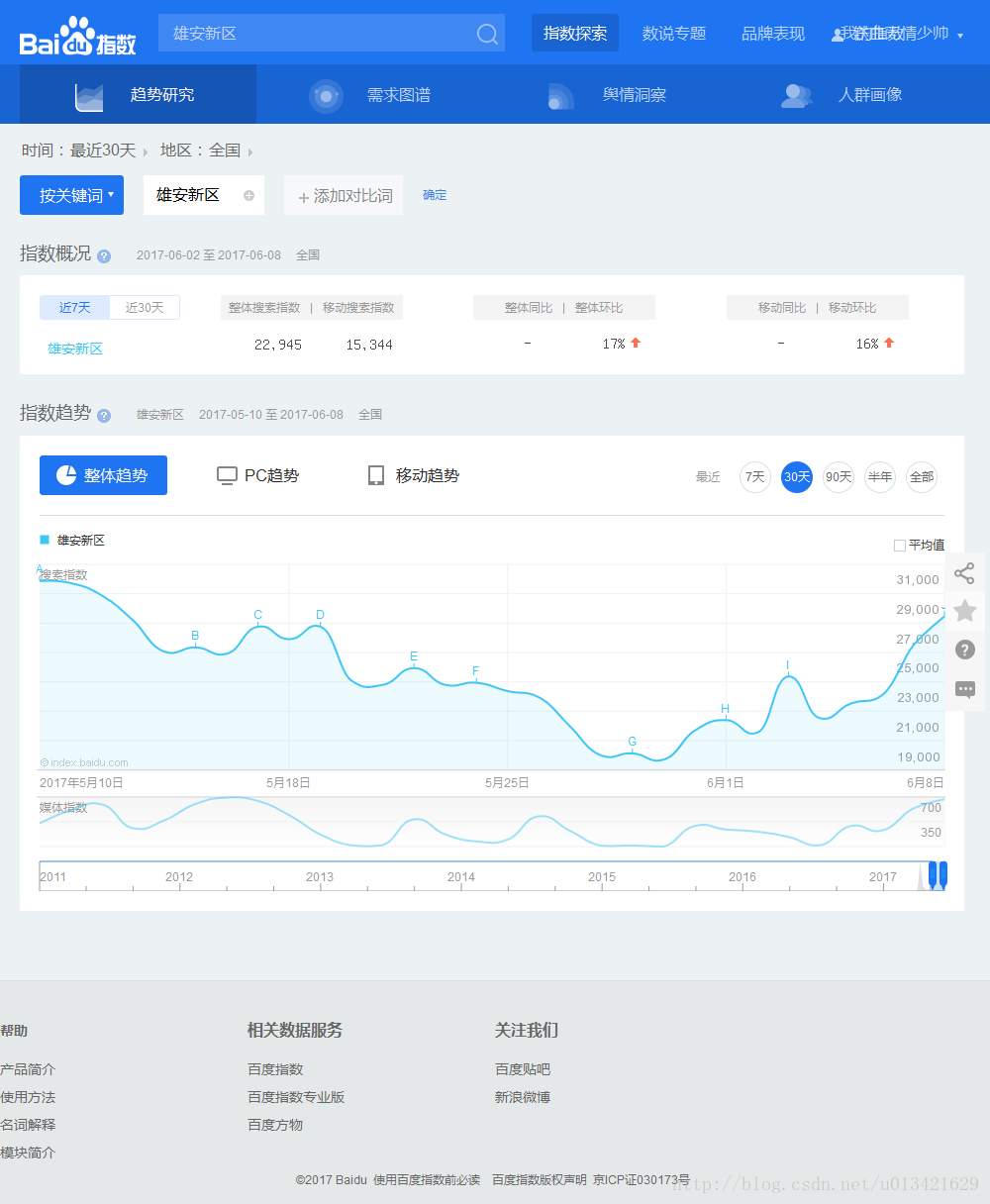This screenshot has width=990, height=1204.
Task: Open 数说专题 menu item
Action: click(674, 34)
